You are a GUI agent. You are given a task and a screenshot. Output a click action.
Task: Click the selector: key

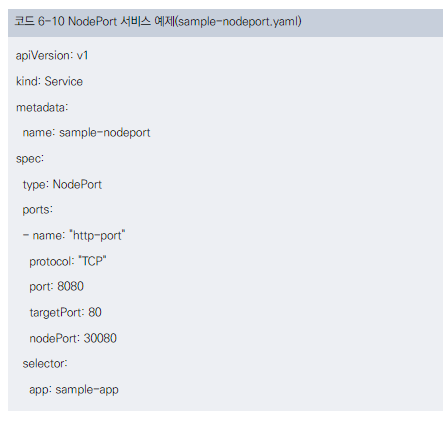click(x=45, y=364)
